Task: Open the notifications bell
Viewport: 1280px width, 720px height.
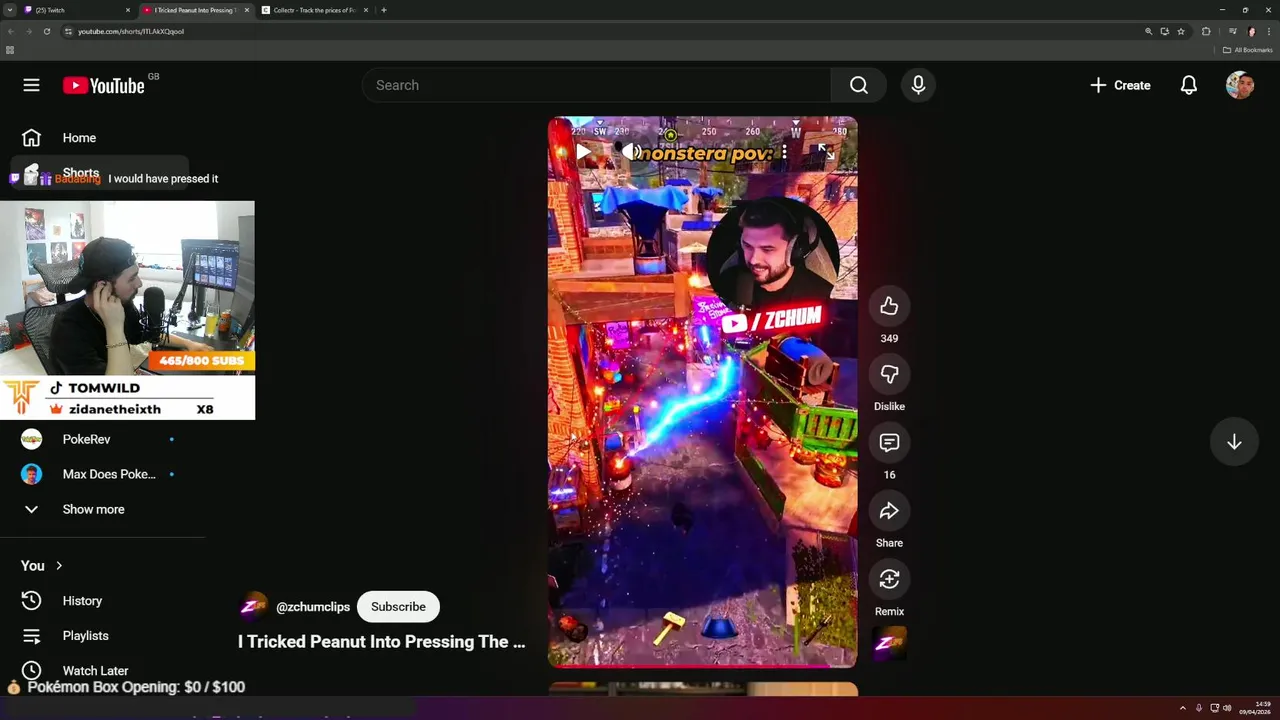Action: click(1188, 85)
